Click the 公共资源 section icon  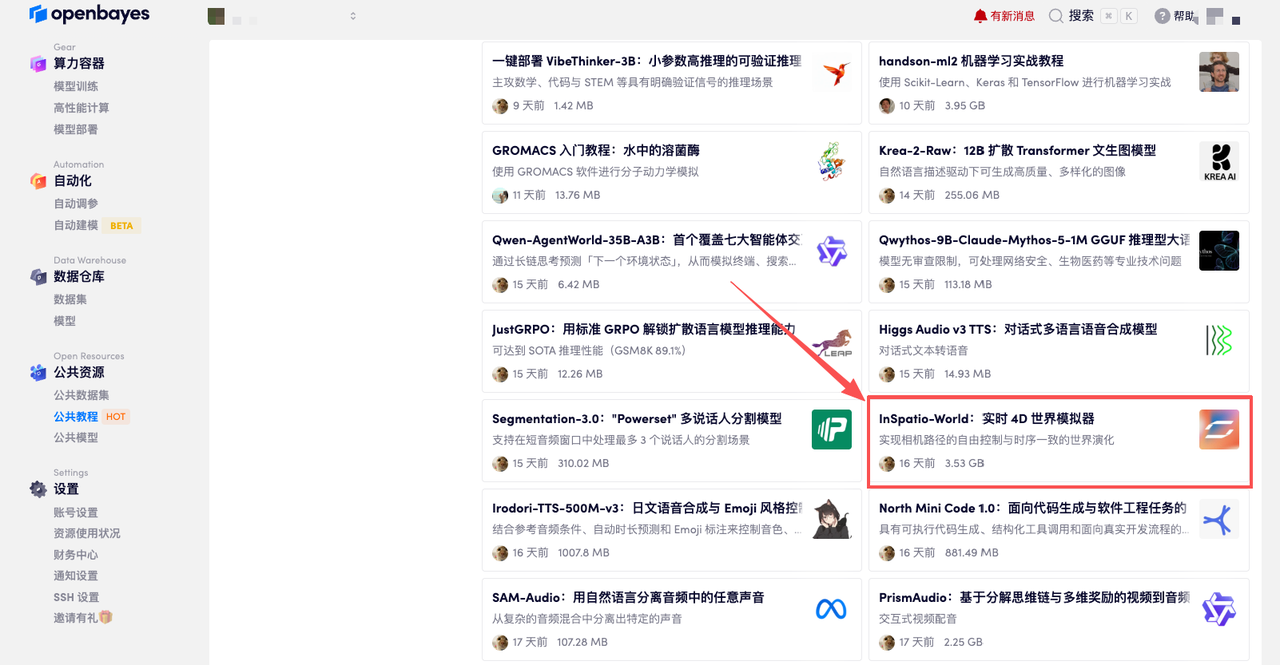[x=38, y=372]
